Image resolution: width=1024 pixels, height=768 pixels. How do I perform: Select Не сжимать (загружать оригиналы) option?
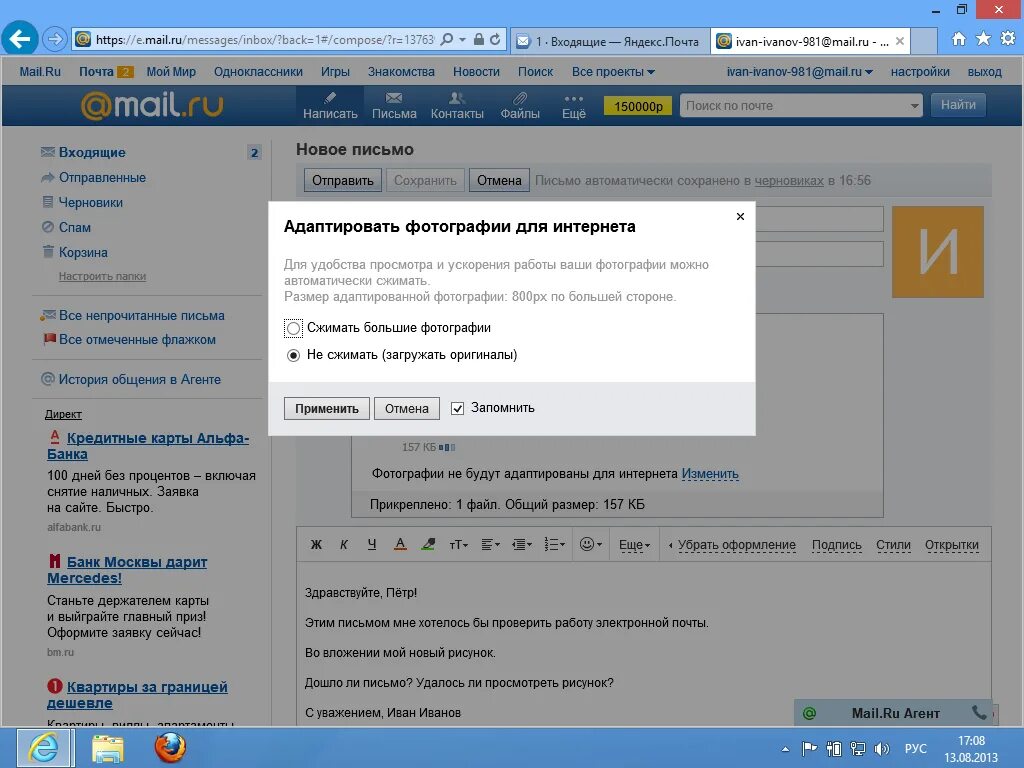click(x=293, y=355)
